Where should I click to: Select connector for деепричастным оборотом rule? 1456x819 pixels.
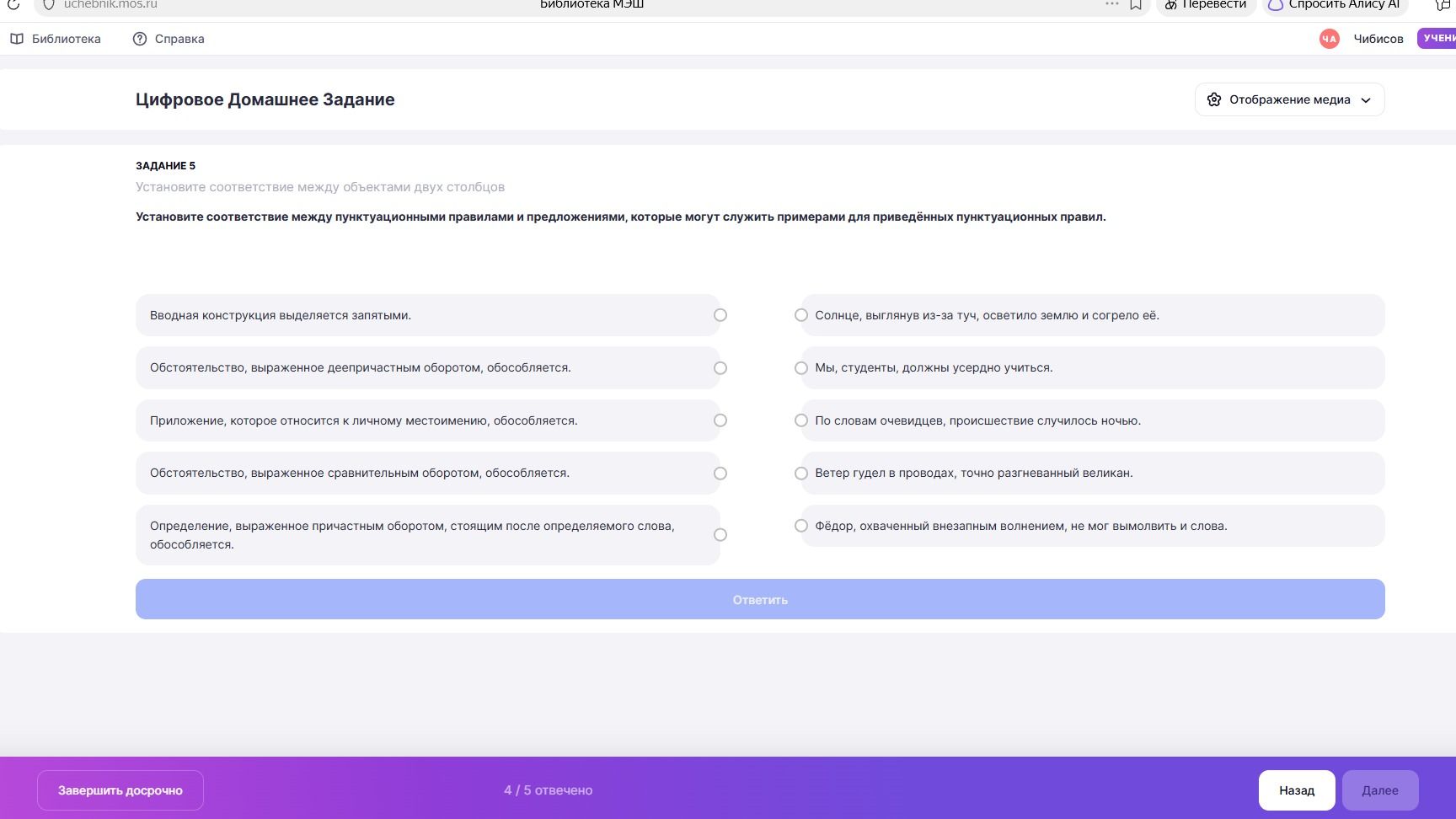tap(720, 368)
